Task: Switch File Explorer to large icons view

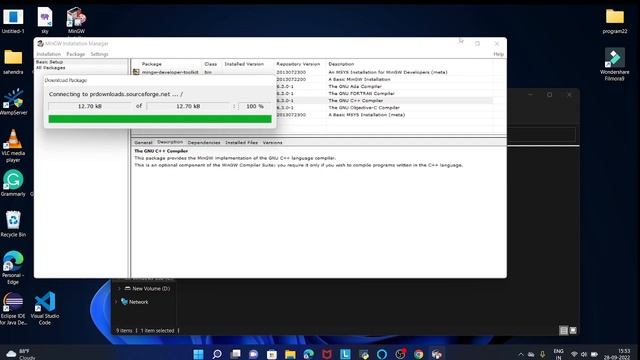Action: [573, 331]
